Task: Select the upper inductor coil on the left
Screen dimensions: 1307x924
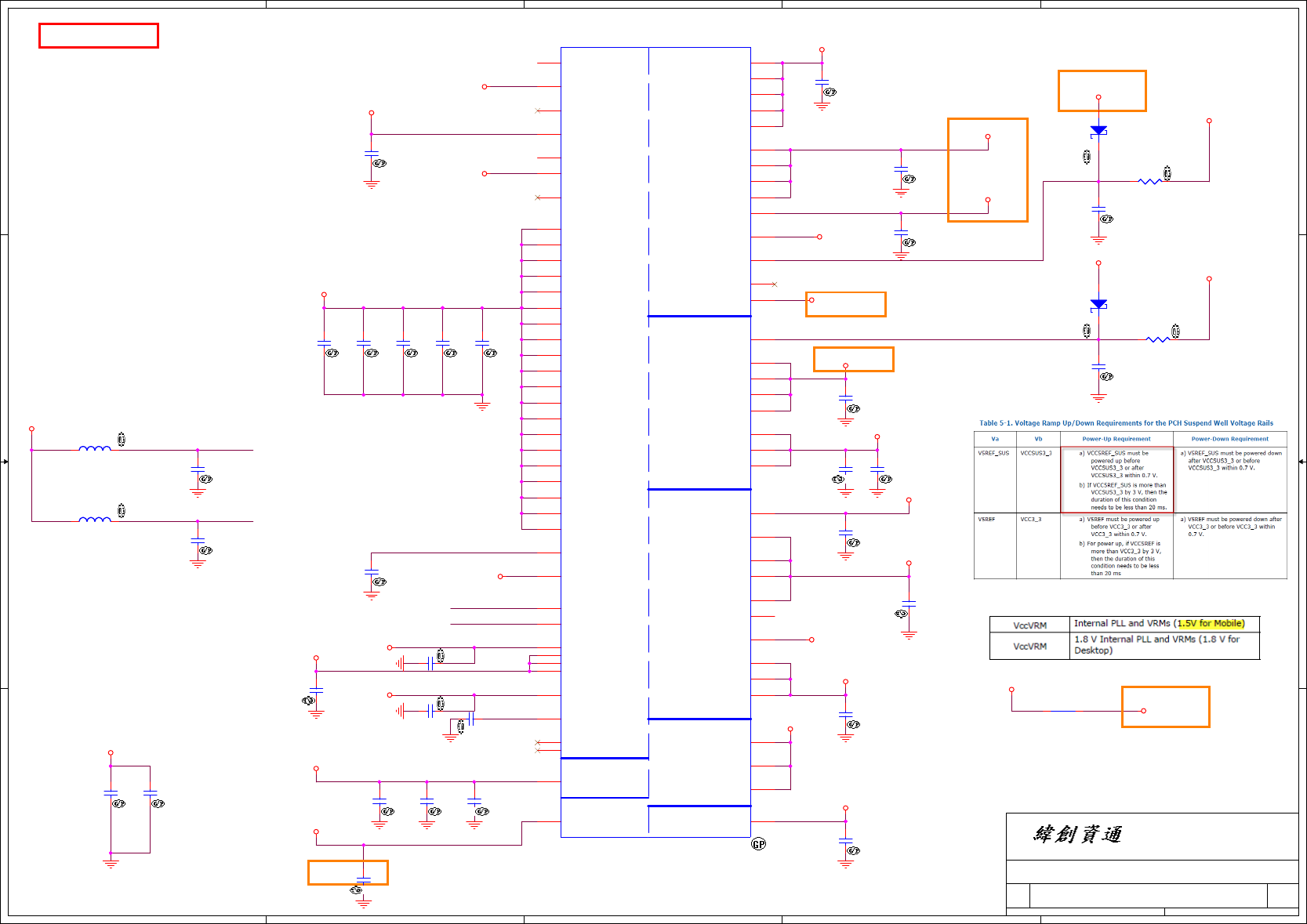Action: click(x=95, y=448)
